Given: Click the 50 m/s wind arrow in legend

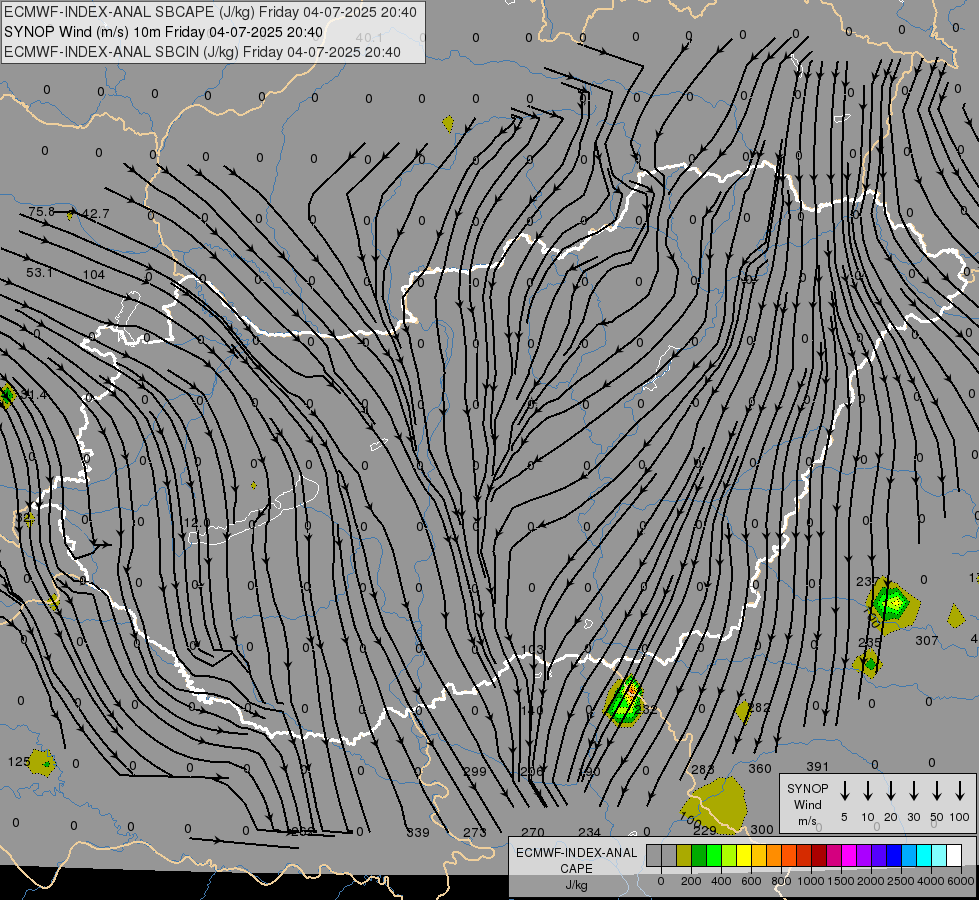Looking at the screenshot, I should pos(937,791).
